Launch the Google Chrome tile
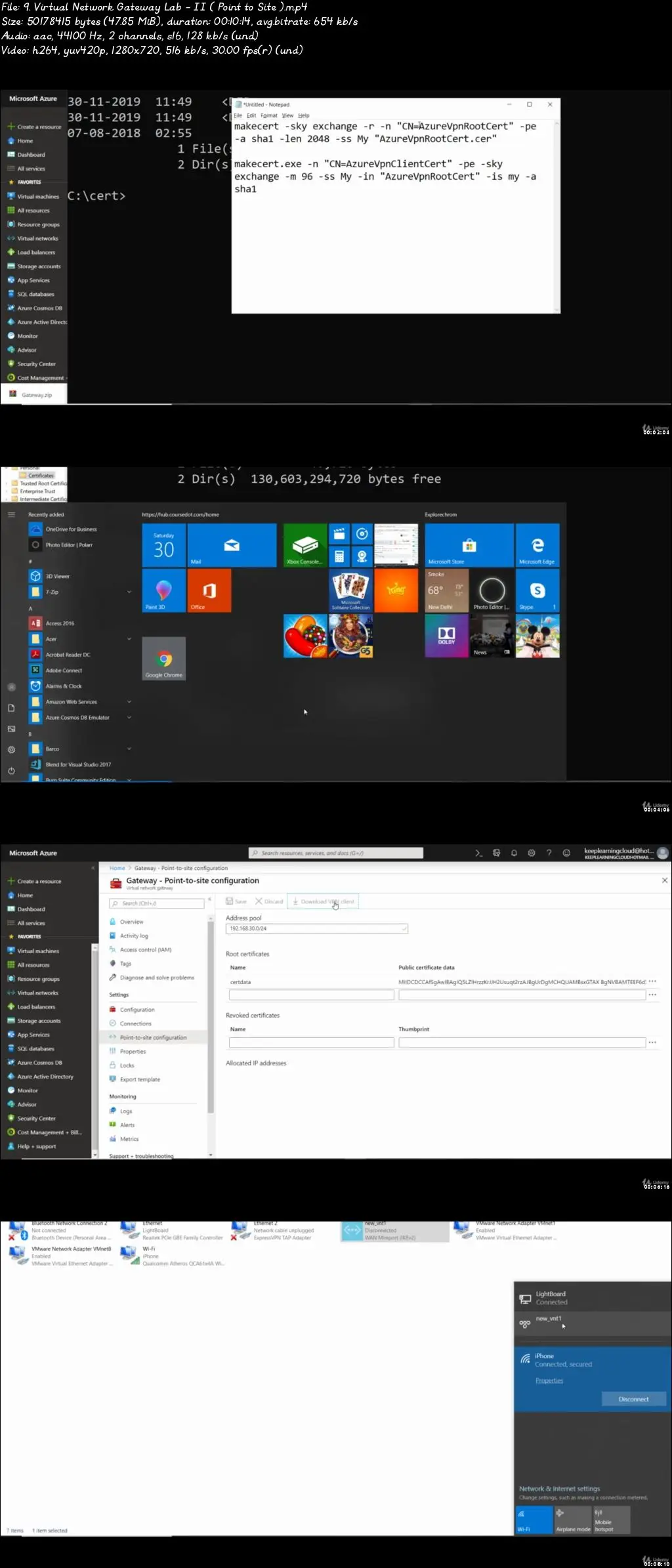The height and width of the screenshot is (1568, 672). tap(164, 658)
